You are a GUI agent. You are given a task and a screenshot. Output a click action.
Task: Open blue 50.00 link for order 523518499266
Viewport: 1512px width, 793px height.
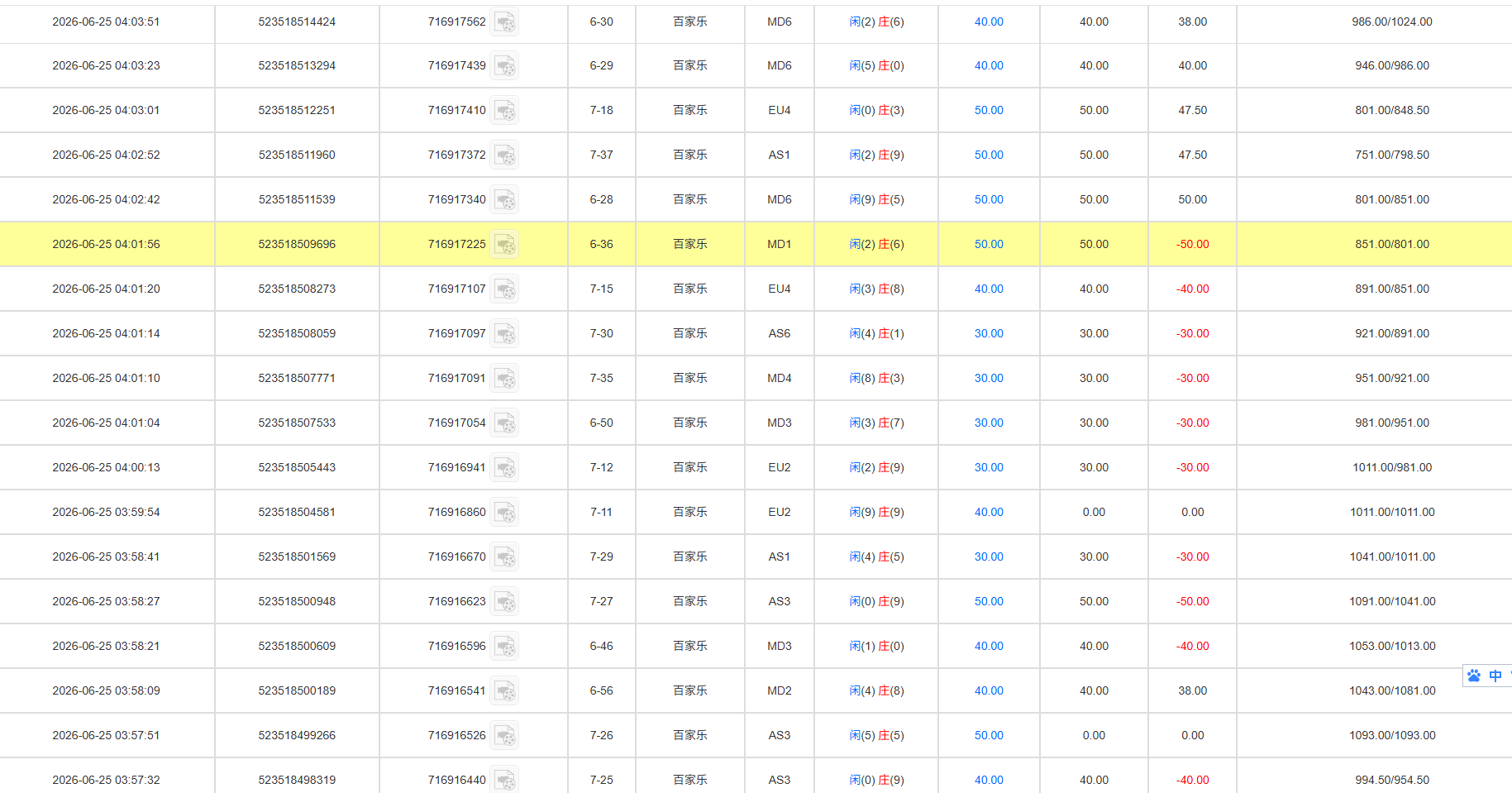coord(989,735)
